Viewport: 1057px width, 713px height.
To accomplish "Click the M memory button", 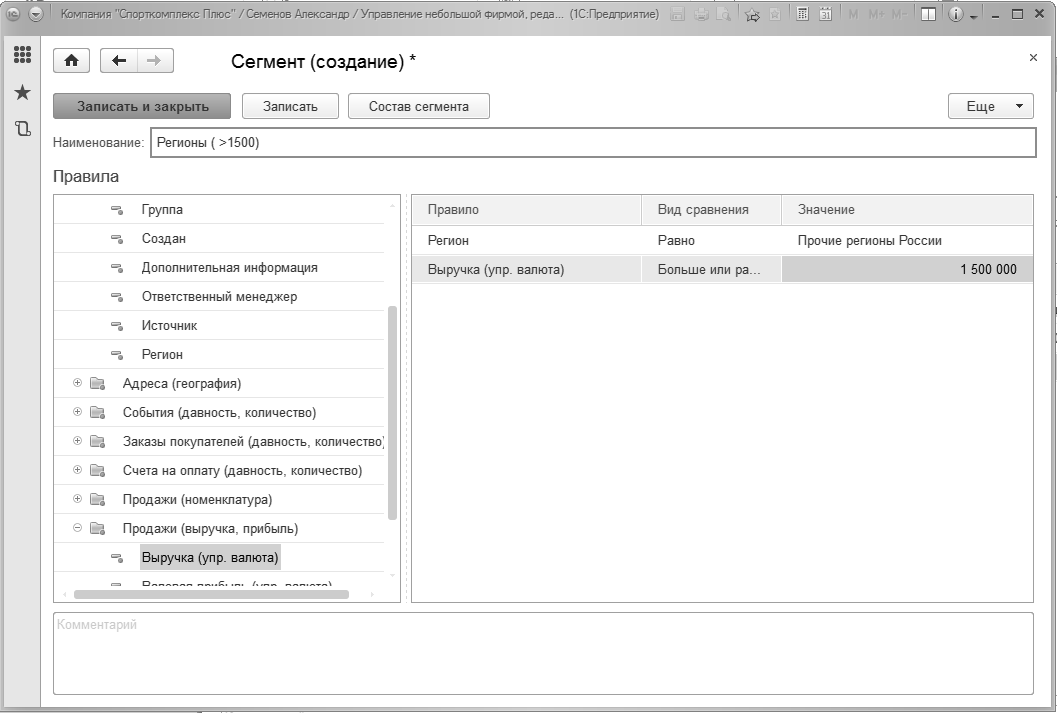I will (x=853, y=14).
